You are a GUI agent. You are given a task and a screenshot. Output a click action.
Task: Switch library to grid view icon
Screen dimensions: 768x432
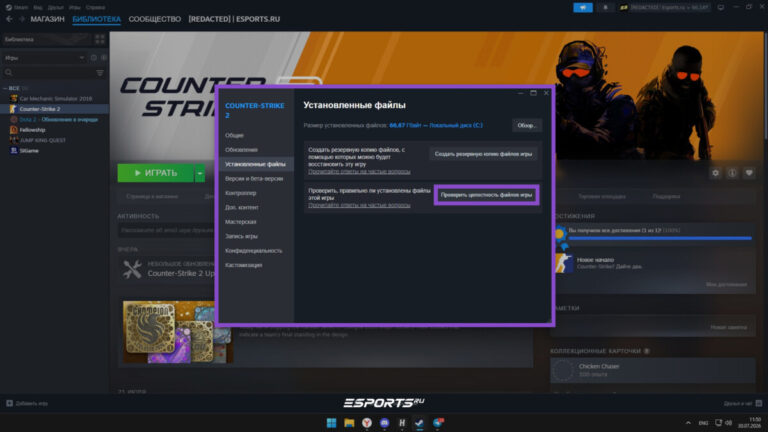(x=100, y=39)
